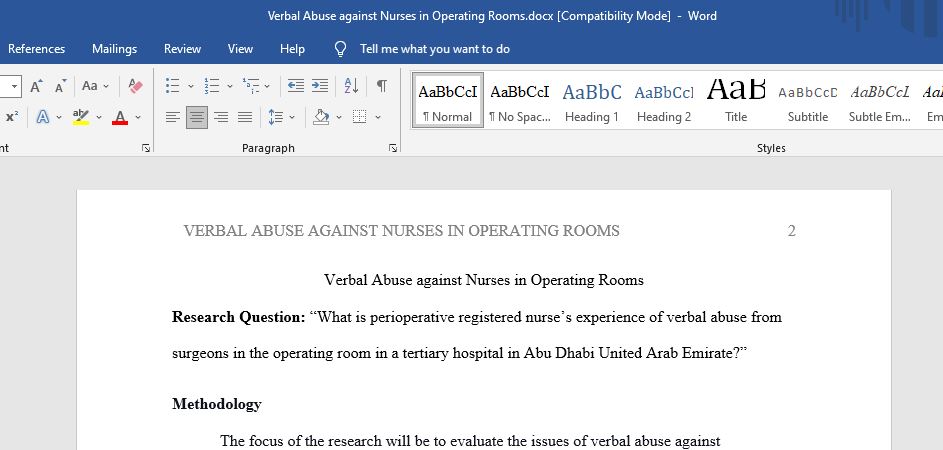Apply the Heading 1 style
The width and height of the screenshot is (943, 450).
(x=592, y=100)
